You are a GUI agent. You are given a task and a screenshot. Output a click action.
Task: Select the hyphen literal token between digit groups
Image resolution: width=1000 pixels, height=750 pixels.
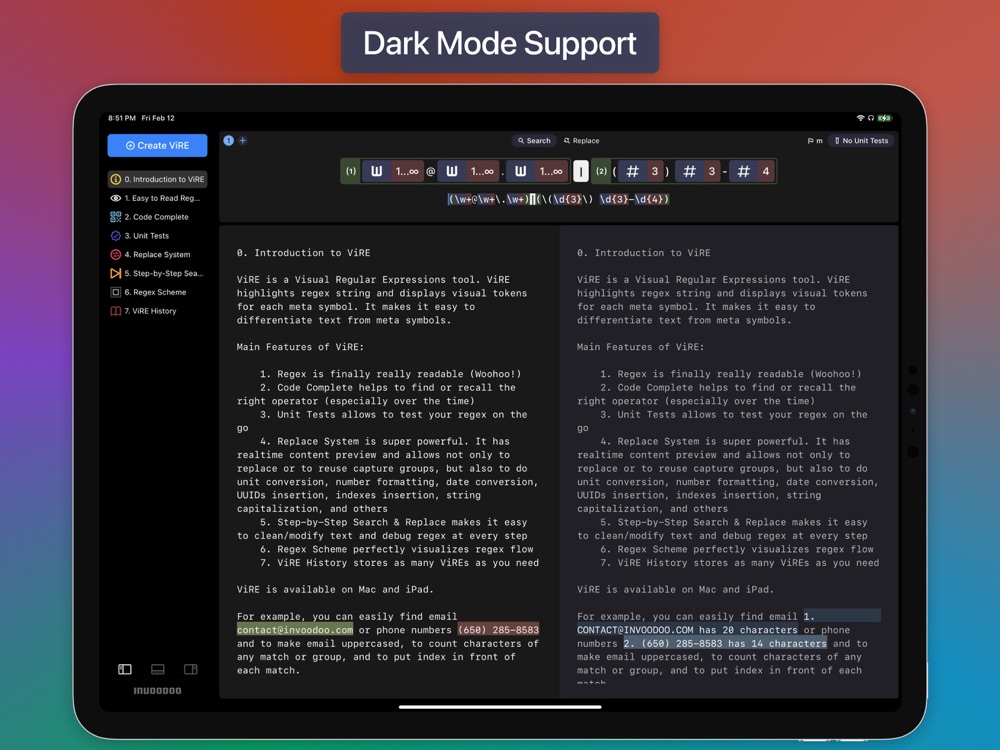(x=724, y=172)
